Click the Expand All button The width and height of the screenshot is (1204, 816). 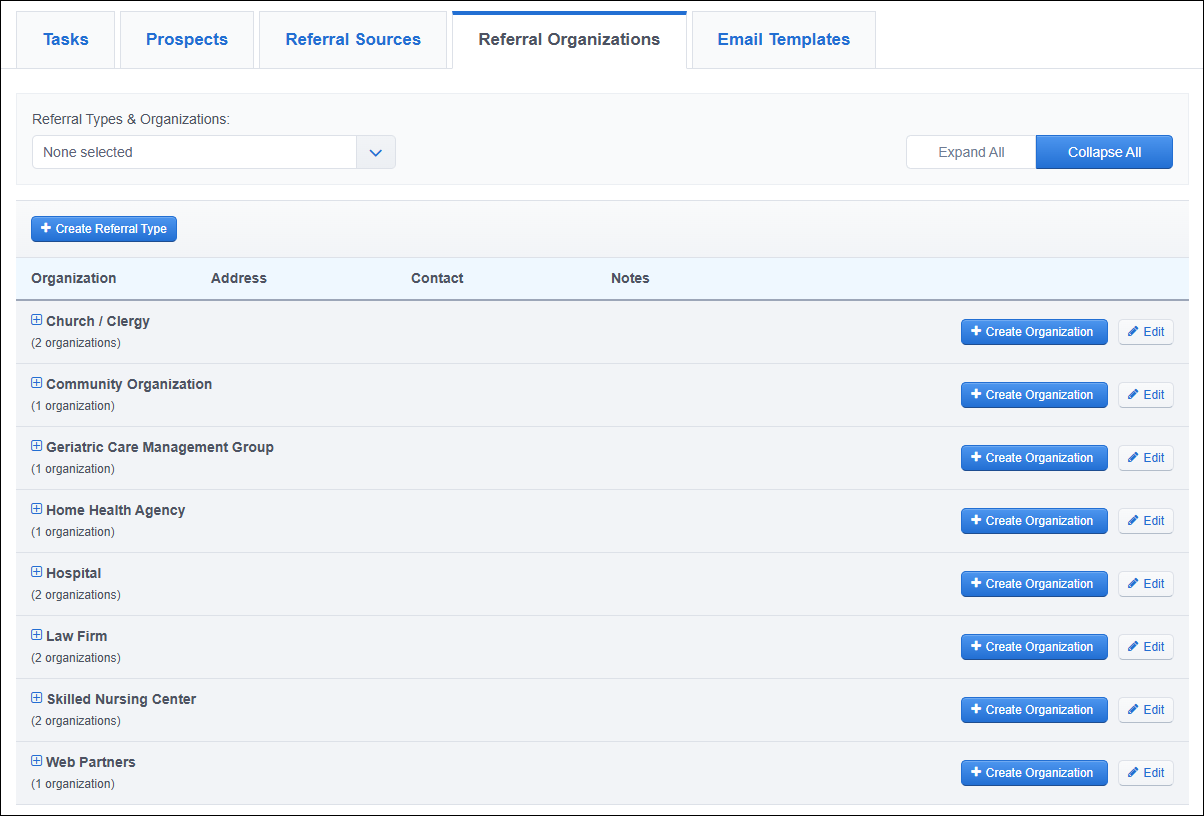pos(971,152)
